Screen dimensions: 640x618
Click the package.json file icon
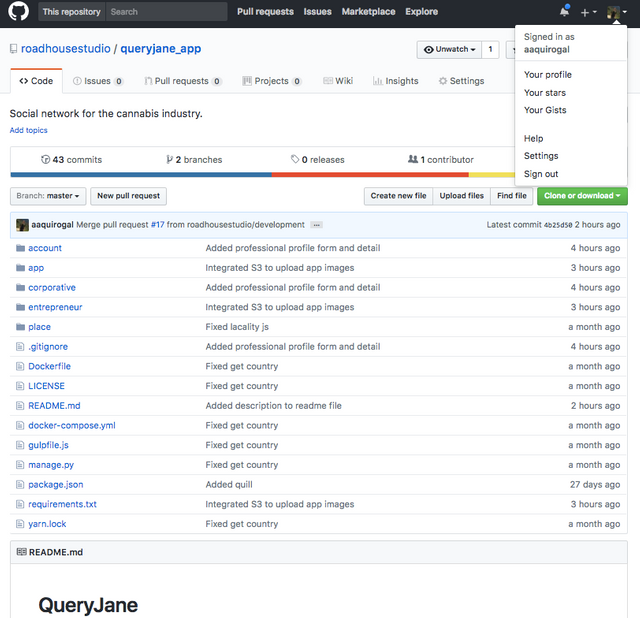coord(20,485)
